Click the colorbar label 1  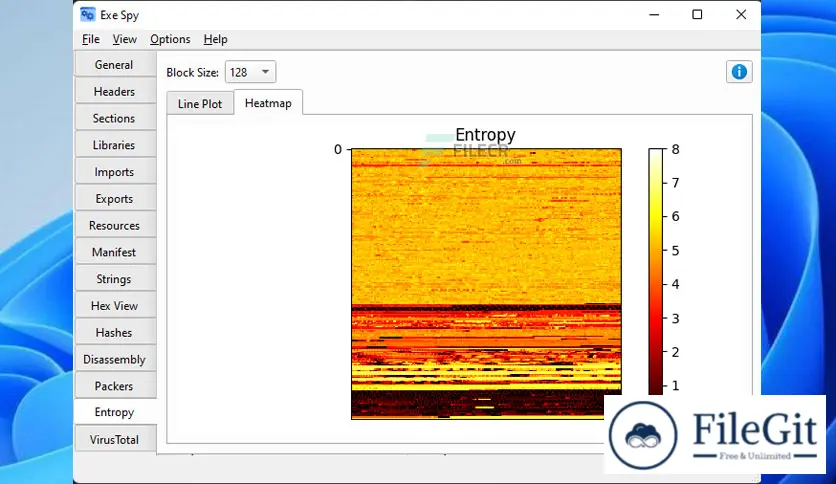[x=676, y=385]
